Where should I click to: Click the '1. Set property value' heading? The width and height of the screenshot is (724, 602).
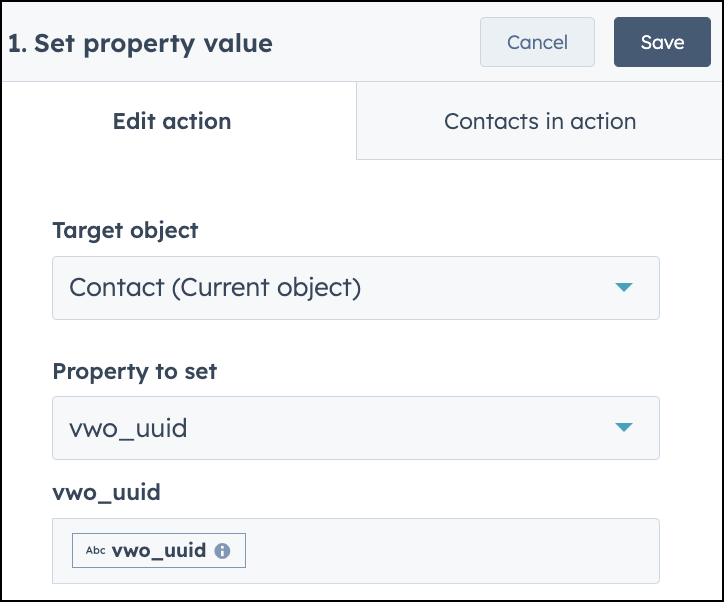140,44
